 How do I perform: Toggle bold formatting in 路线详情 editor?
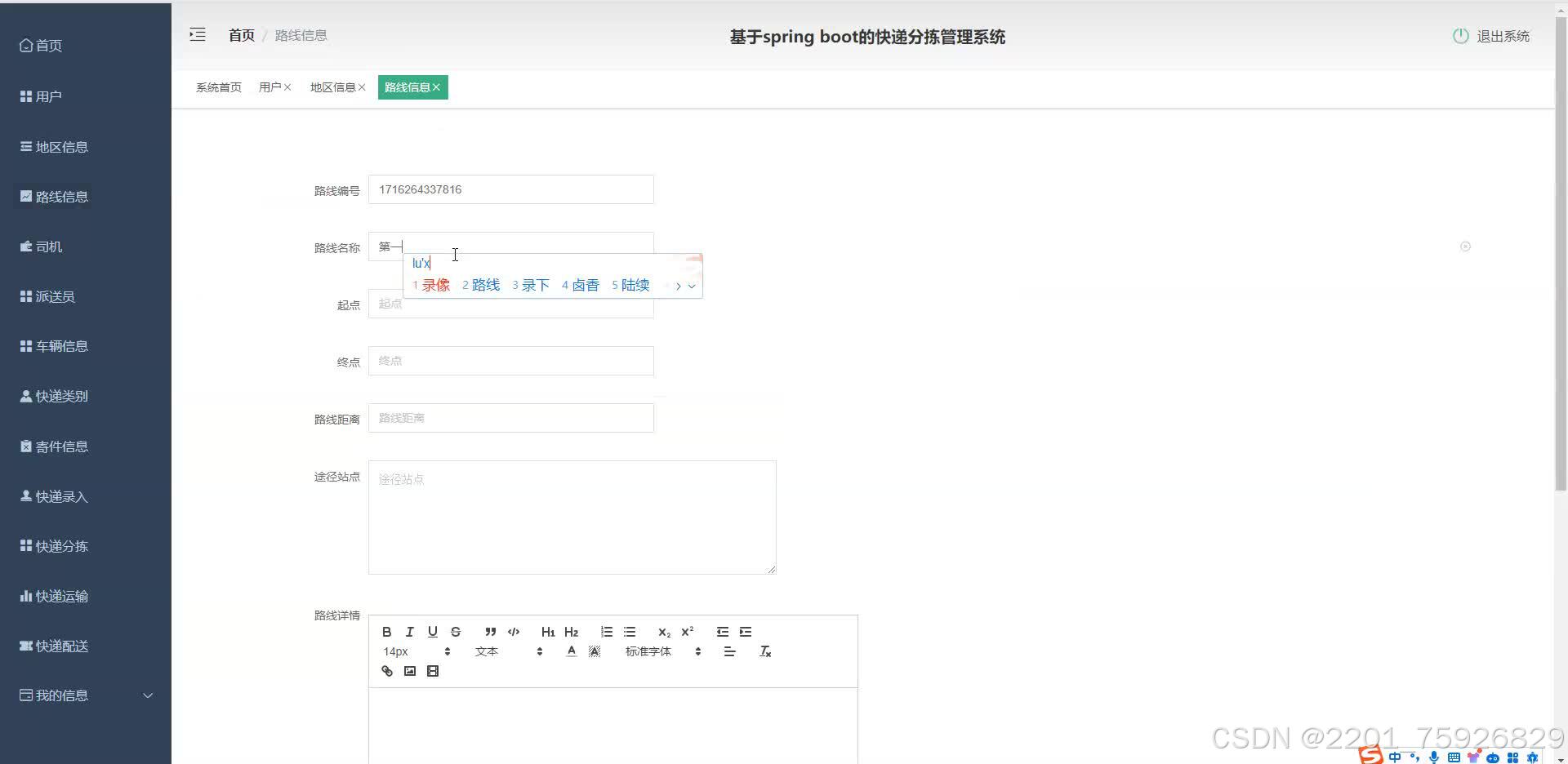point(387,632)
